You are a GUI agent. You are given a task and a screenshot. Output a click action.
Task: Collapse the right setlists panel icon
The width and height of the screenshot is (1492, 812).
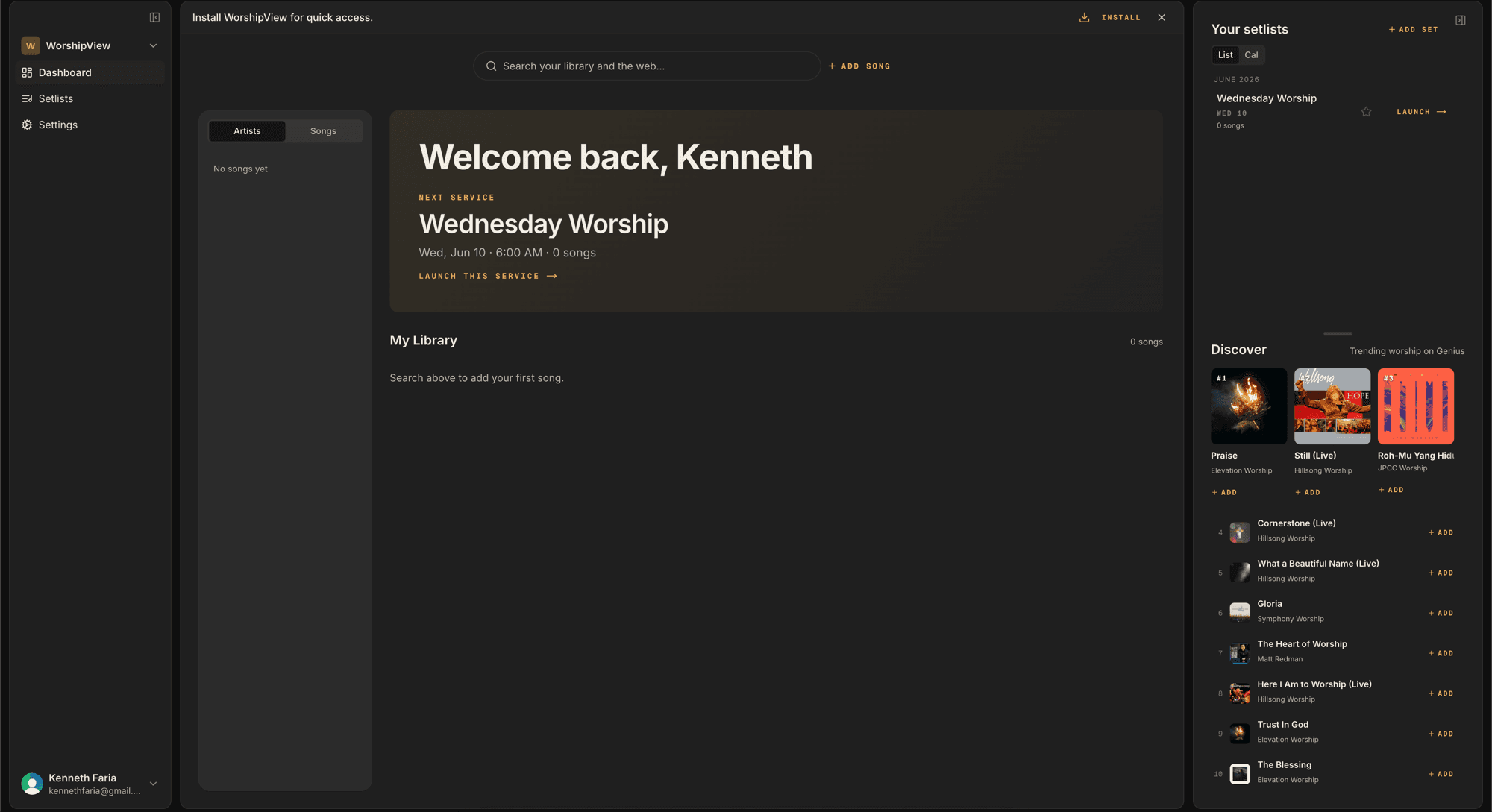point(1460,20)
